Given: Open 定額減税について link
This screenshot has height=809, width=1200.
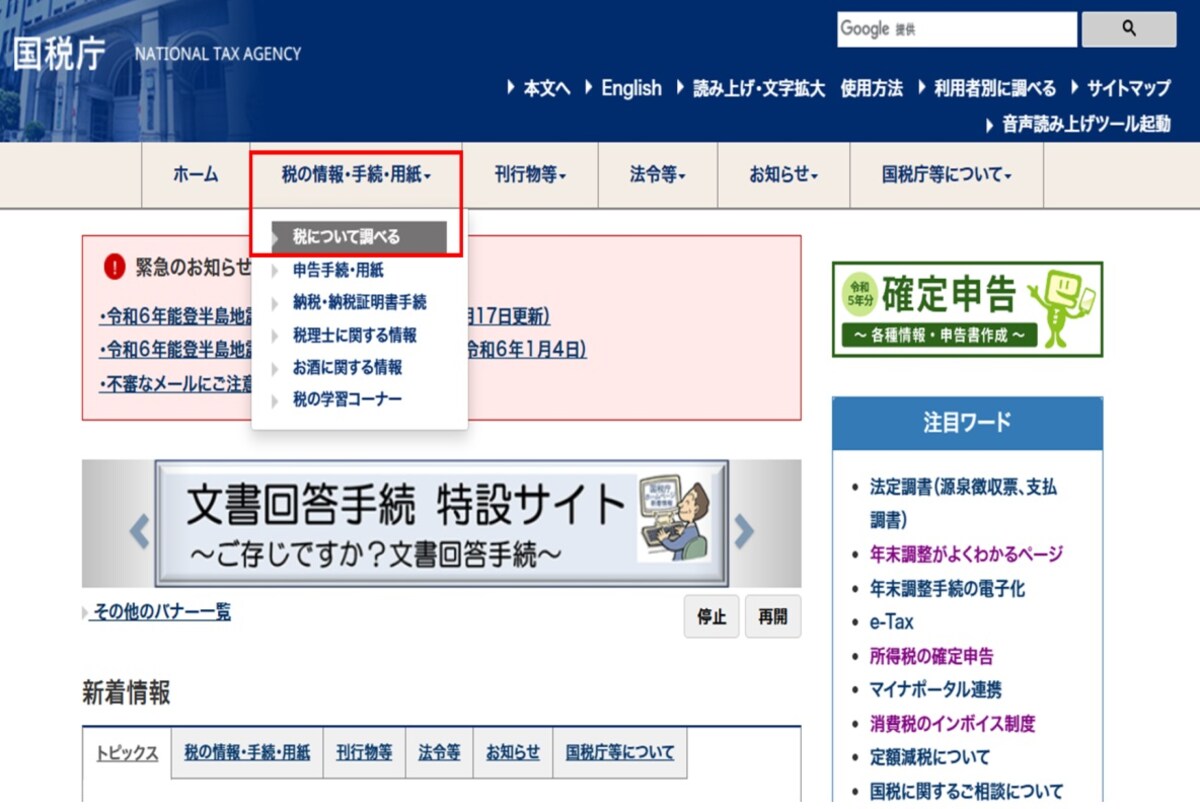Looking at the screenshot, I should click(929, 757).
